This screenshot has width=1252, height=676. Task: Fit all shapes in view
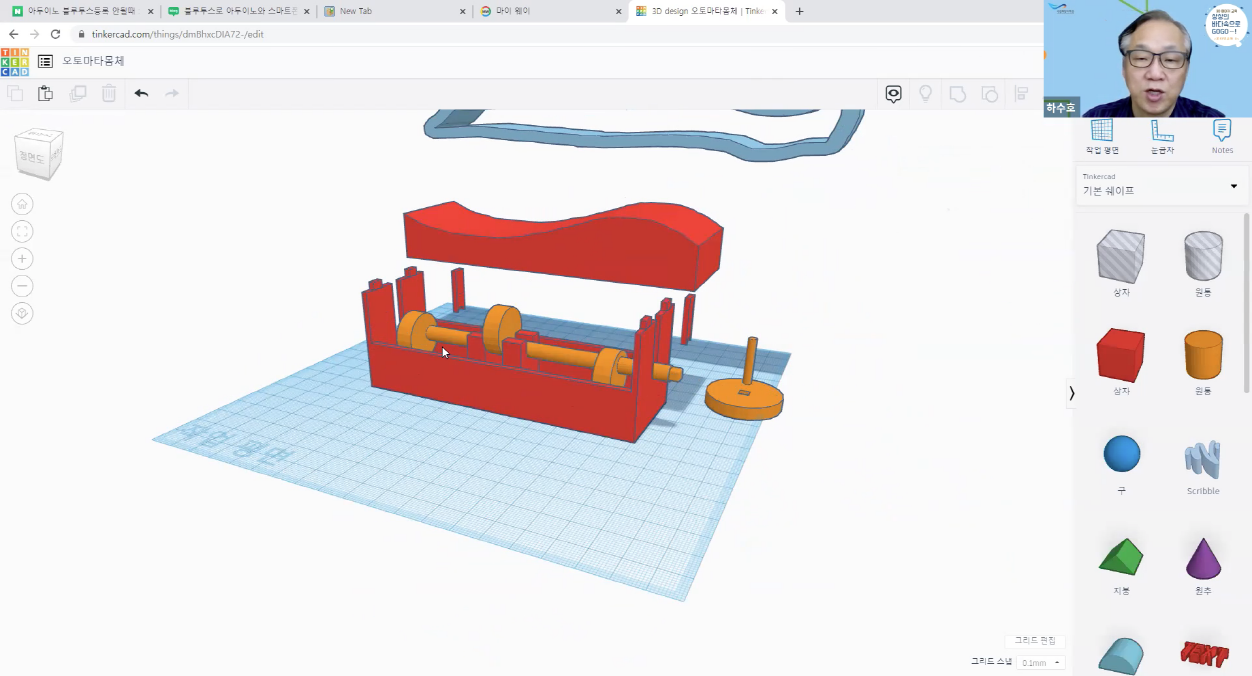[22, 231]
